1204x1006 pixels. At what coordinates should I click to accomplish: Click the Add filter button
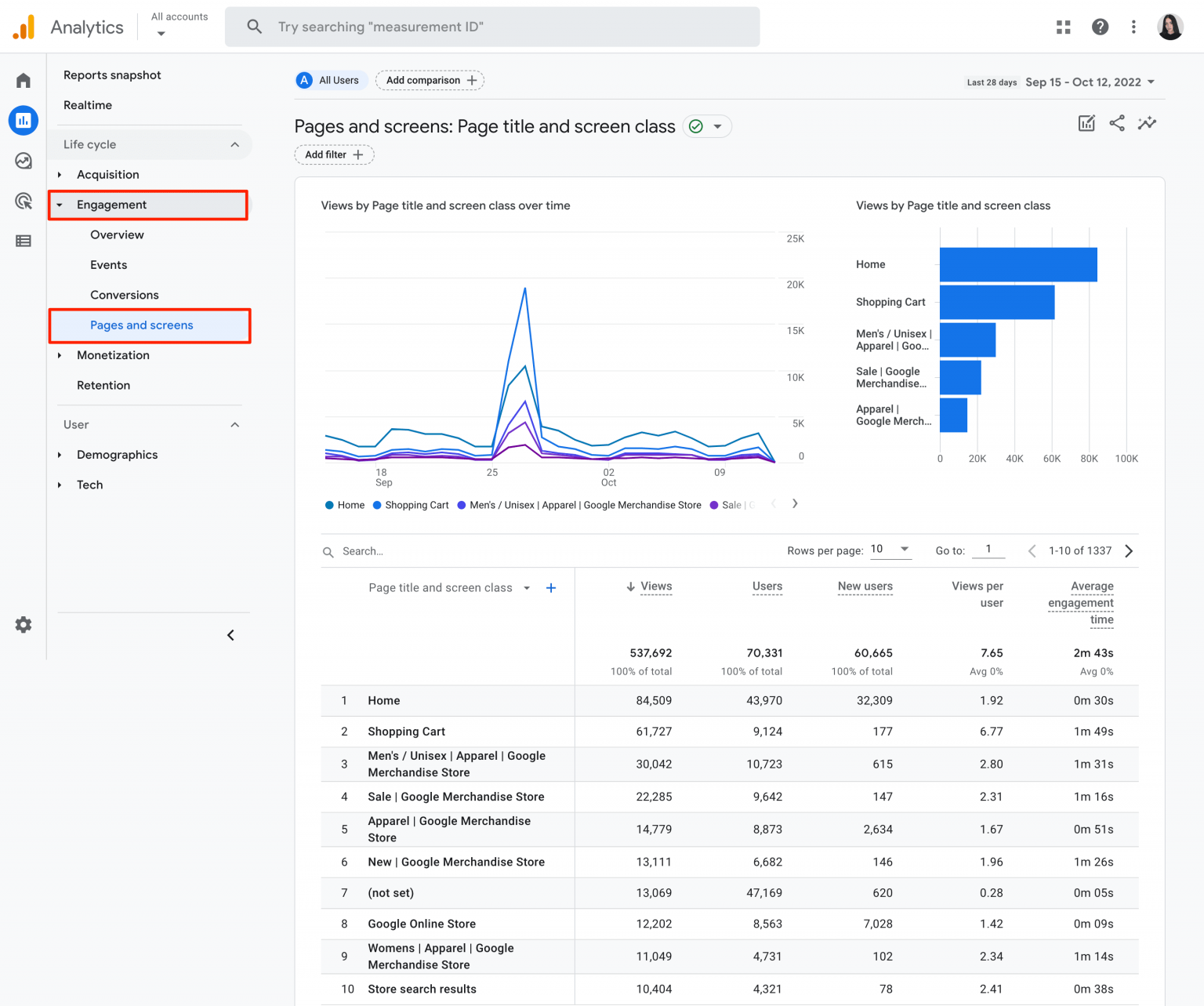point(333,154)
